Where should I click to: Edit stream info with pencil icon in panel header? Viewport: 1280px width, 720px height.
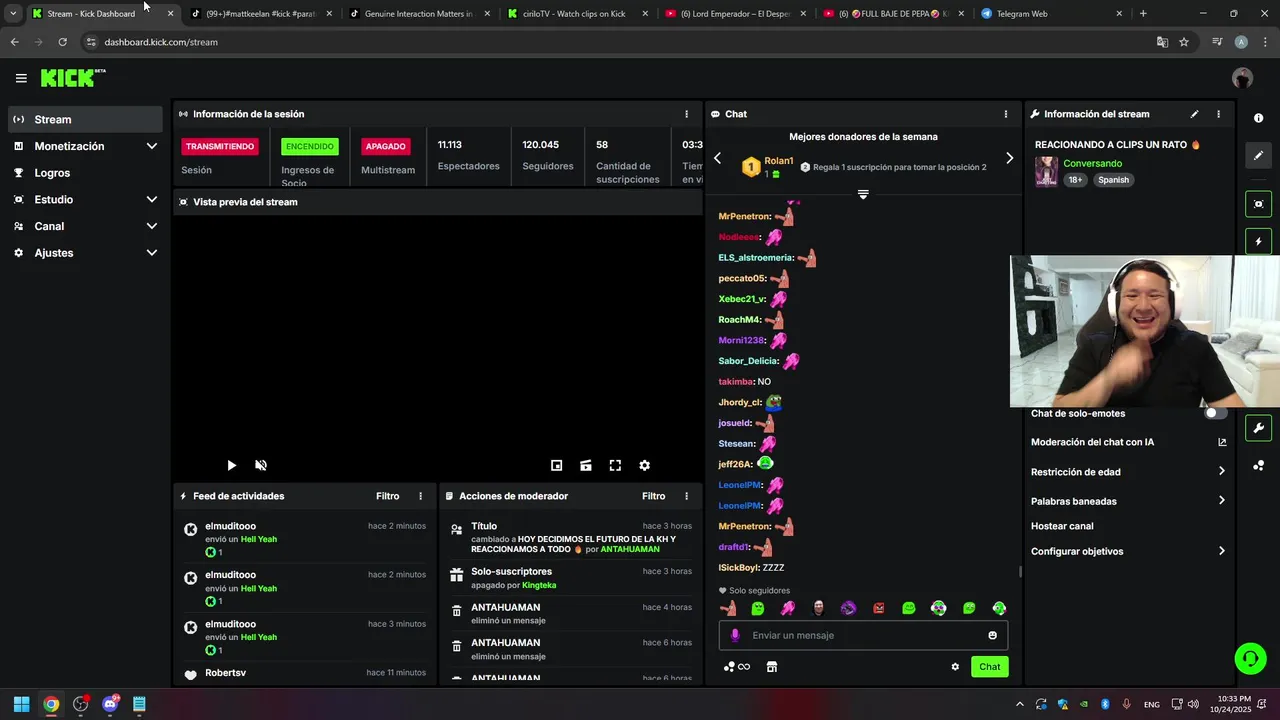(x=1194, y=114)
